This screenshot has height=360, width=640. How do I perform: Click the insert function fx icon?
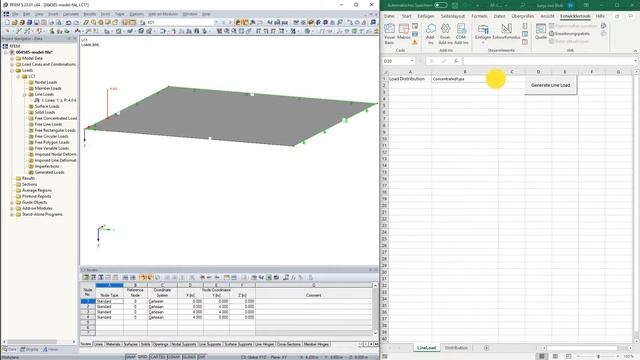point(456,61)
